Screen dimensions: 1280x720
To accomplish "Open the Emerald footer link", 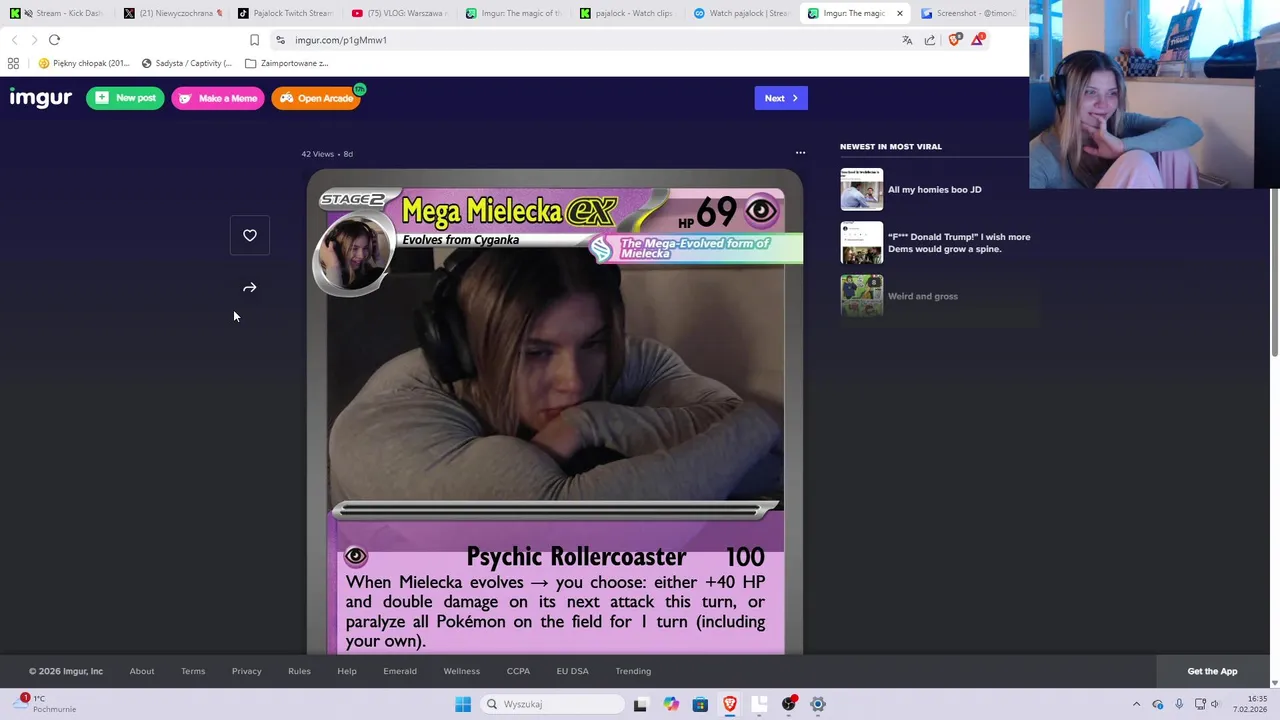I will click(x=400, y=671).
